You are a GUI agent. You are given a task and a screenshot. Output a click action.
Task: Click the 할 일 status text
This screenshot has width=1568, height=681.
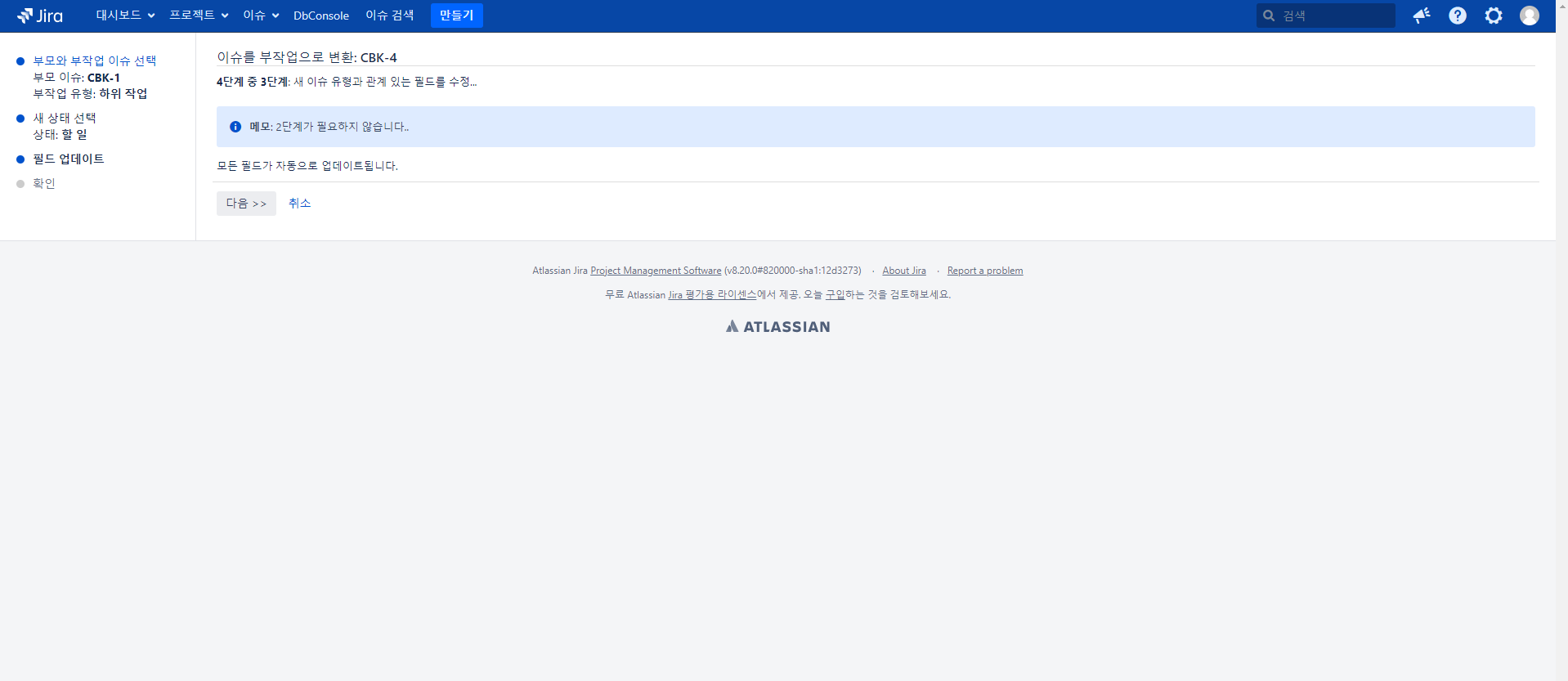click(74, 135)
